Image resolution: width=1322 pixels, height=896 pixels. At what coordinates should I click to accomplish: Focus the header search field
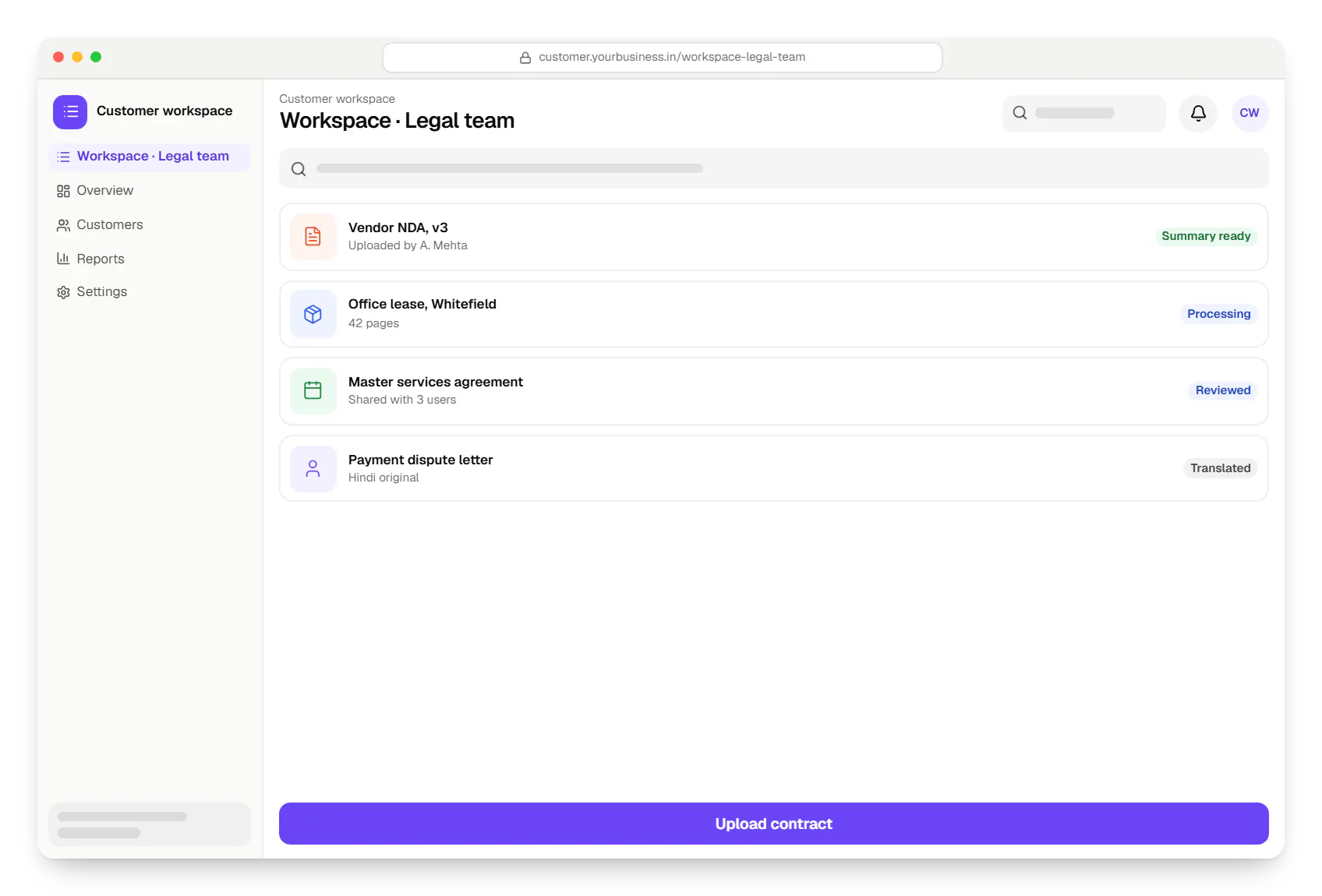pyautogui.click(x=1083, y=113)
